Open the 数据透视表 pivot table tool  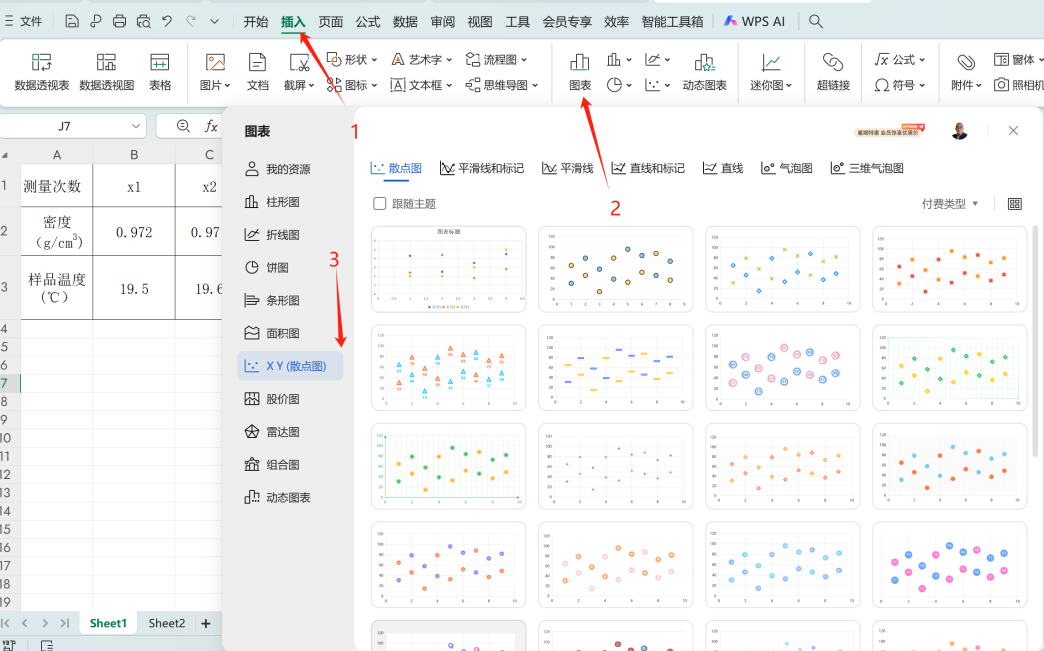[42, 72]
